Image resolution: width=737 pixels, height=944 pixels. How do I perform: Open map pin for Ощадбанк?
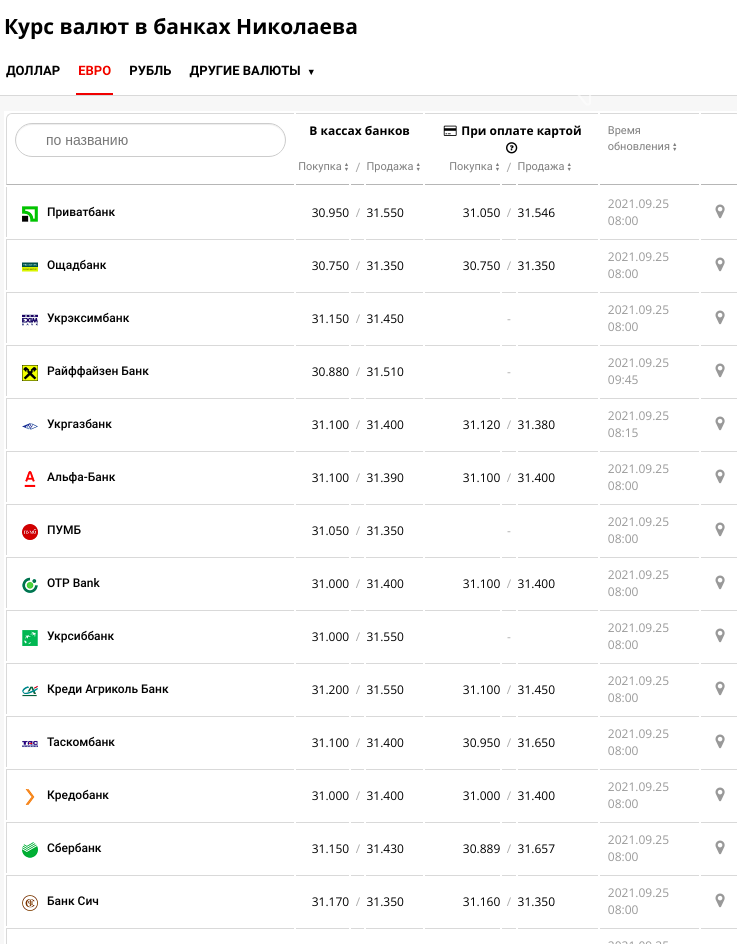pos(720,264)
